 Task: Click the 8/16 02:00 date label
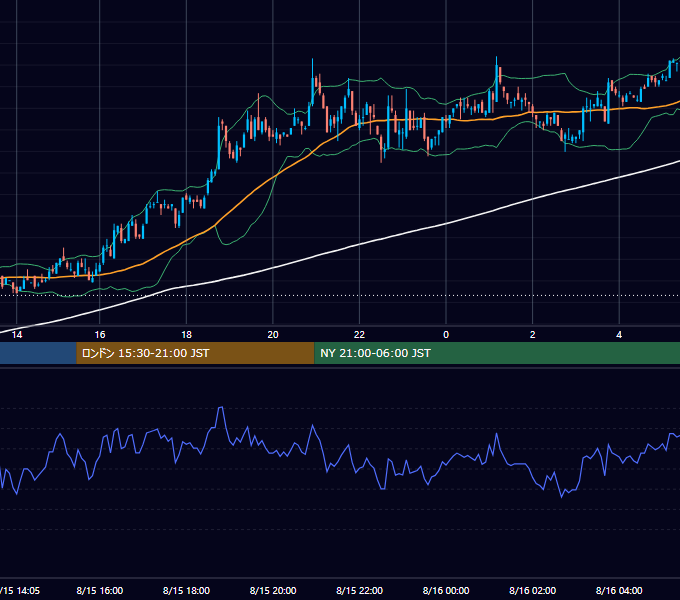point(533,590)
